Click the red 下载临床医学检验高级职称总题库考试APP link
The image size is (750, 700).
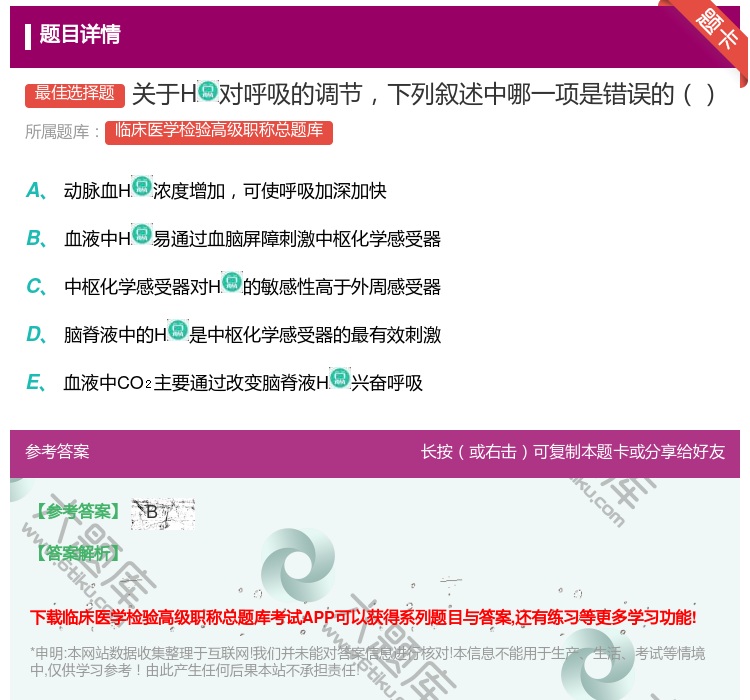(363, 617)
